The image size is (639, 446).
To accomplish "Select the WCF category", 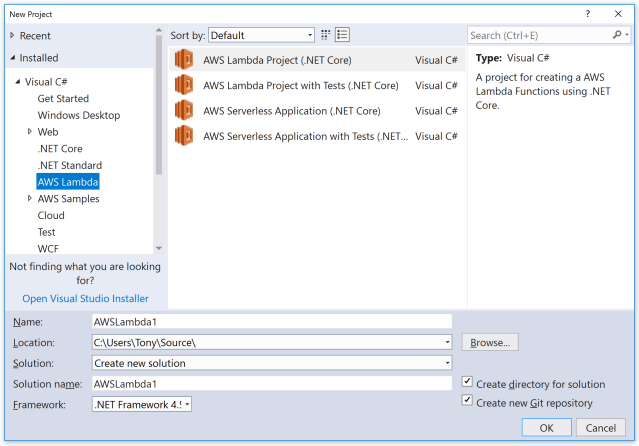I will click(x=48, y=249).
